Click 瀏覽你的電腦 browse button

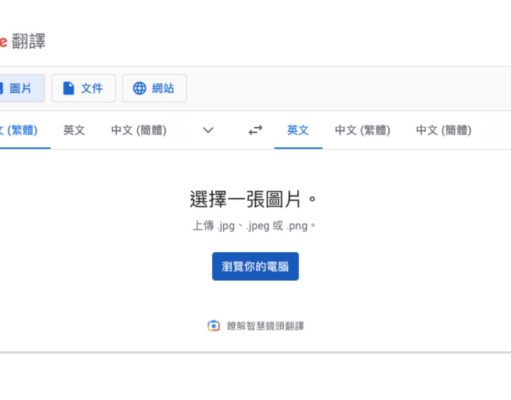click(255, 266)
